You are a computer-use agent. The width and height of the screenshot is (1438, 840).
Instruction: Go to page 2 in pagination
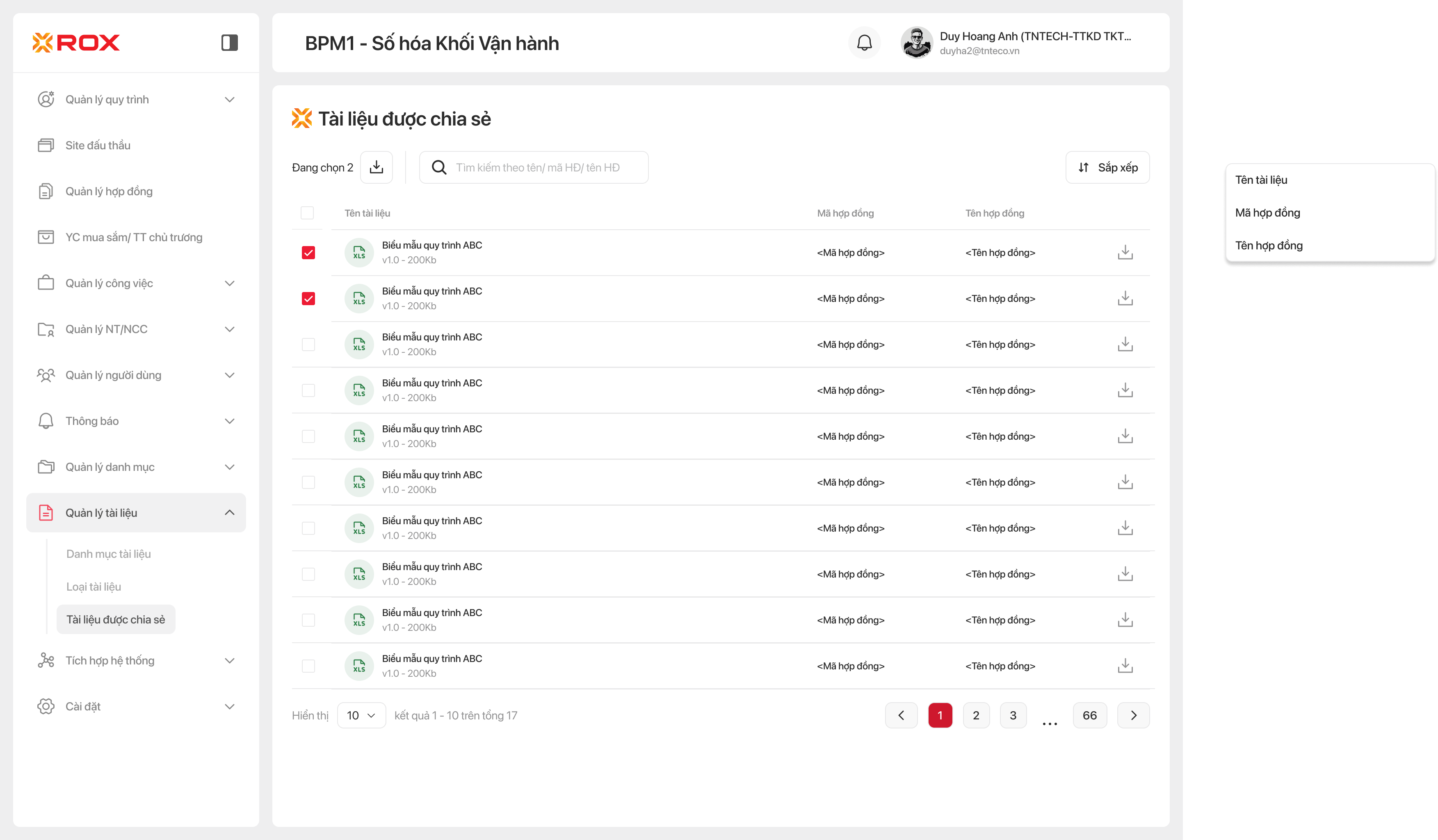pos(976,715)
